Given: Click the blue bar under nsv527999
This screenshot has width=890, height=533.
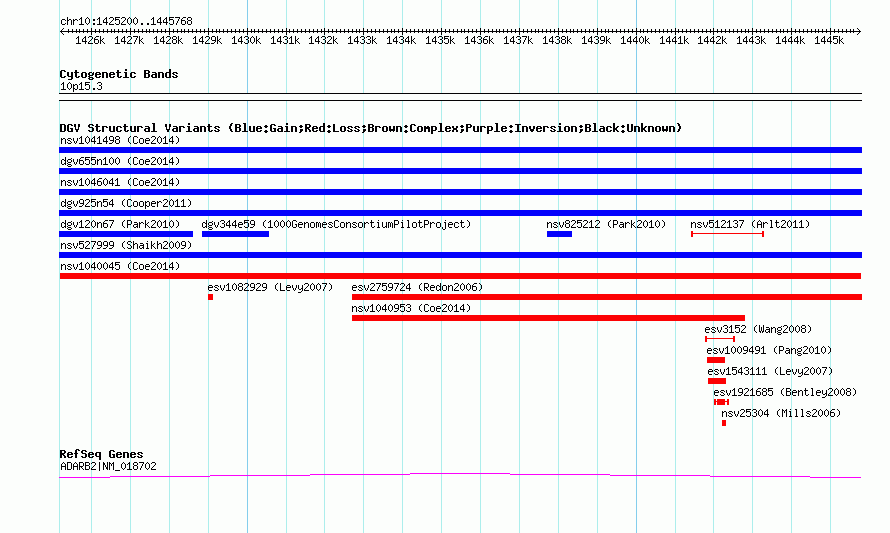Looking at the screenshot, I should pos(460,255).
